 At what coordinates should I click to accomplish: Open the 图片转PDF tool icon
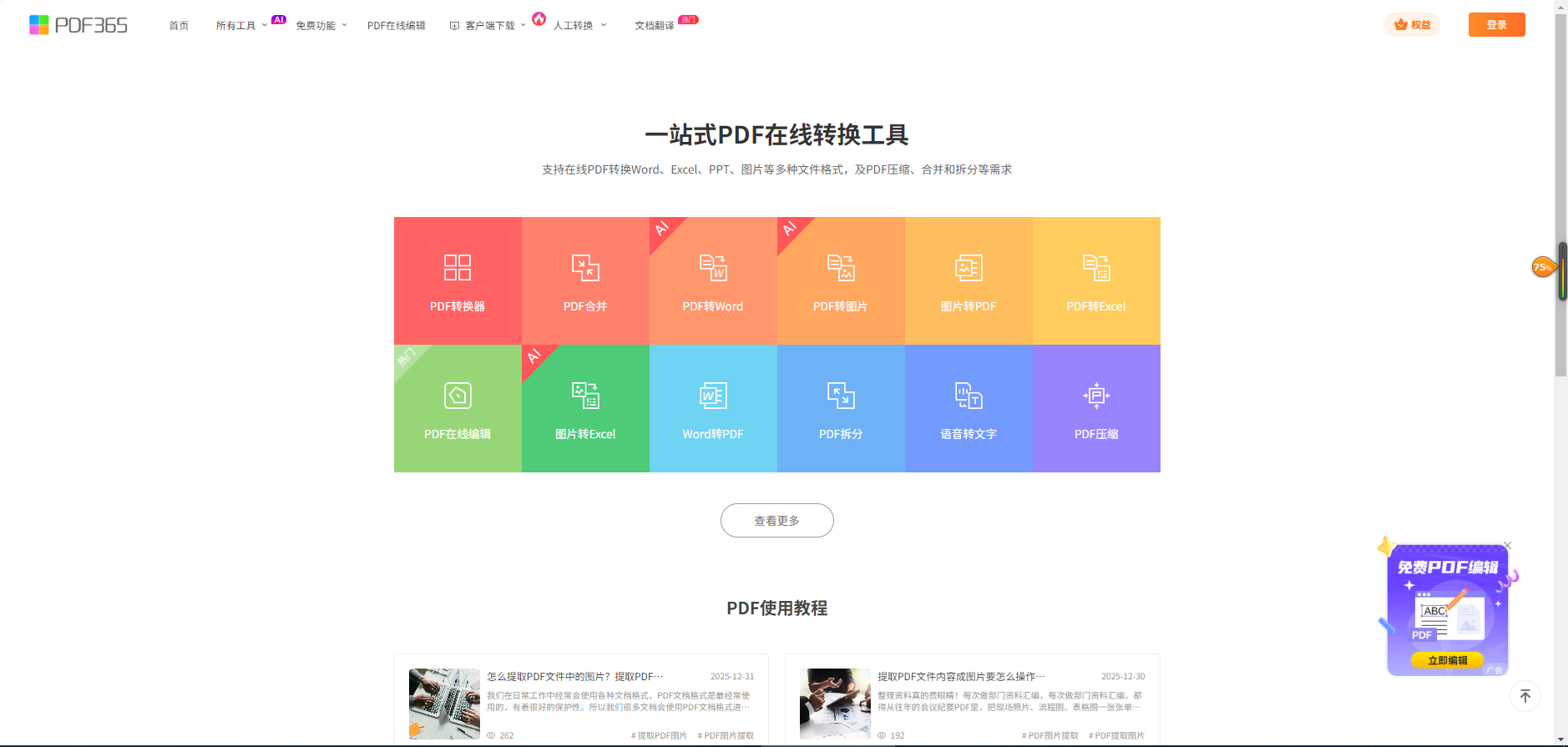[969, 268]
